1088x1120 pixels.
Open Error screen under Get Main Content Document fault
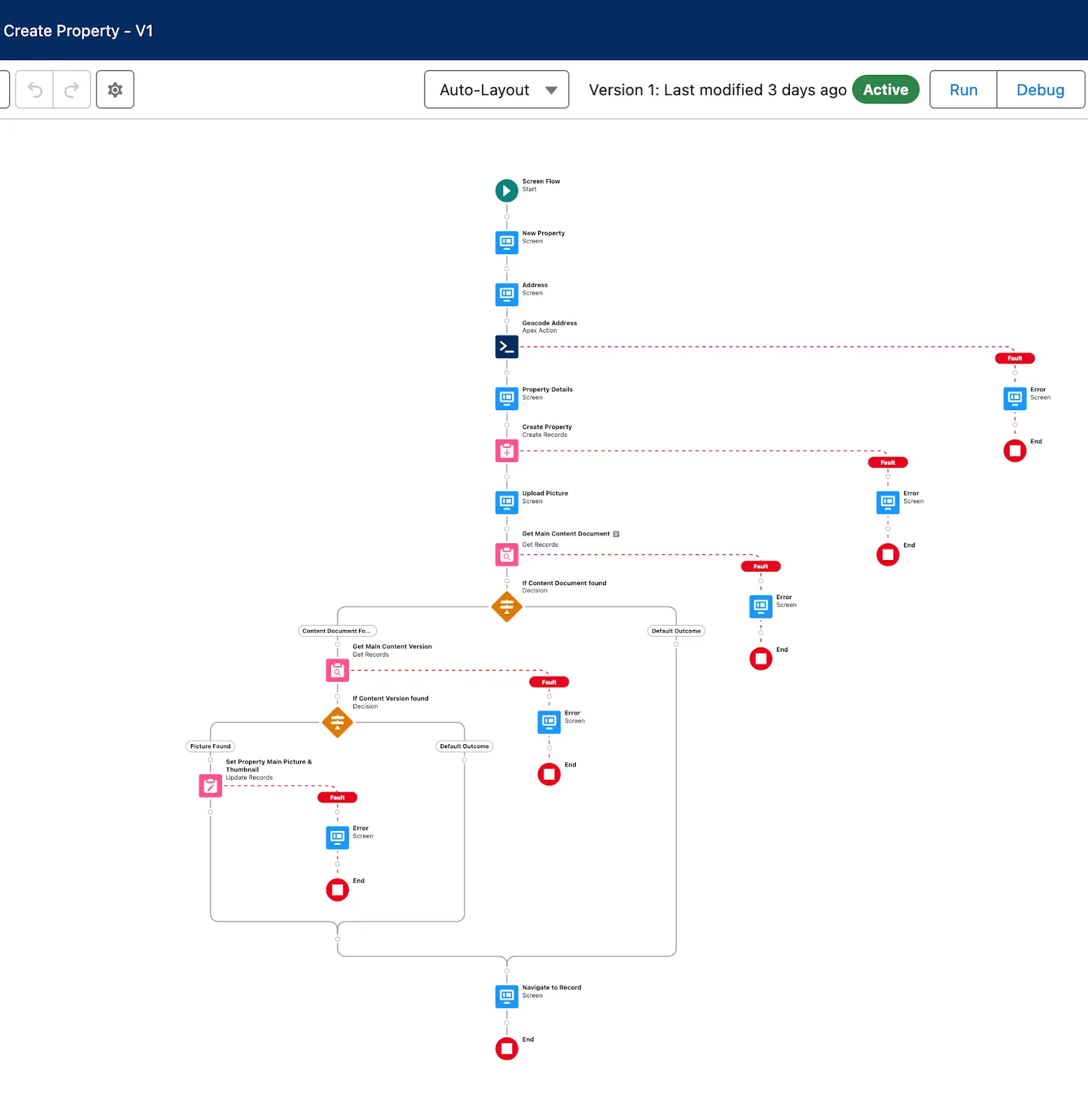pyautogui.click(x=761, y=606)
